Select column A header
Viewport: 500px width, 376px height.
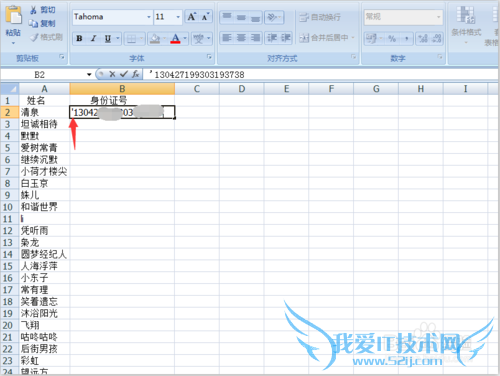(x=44, y=89)
